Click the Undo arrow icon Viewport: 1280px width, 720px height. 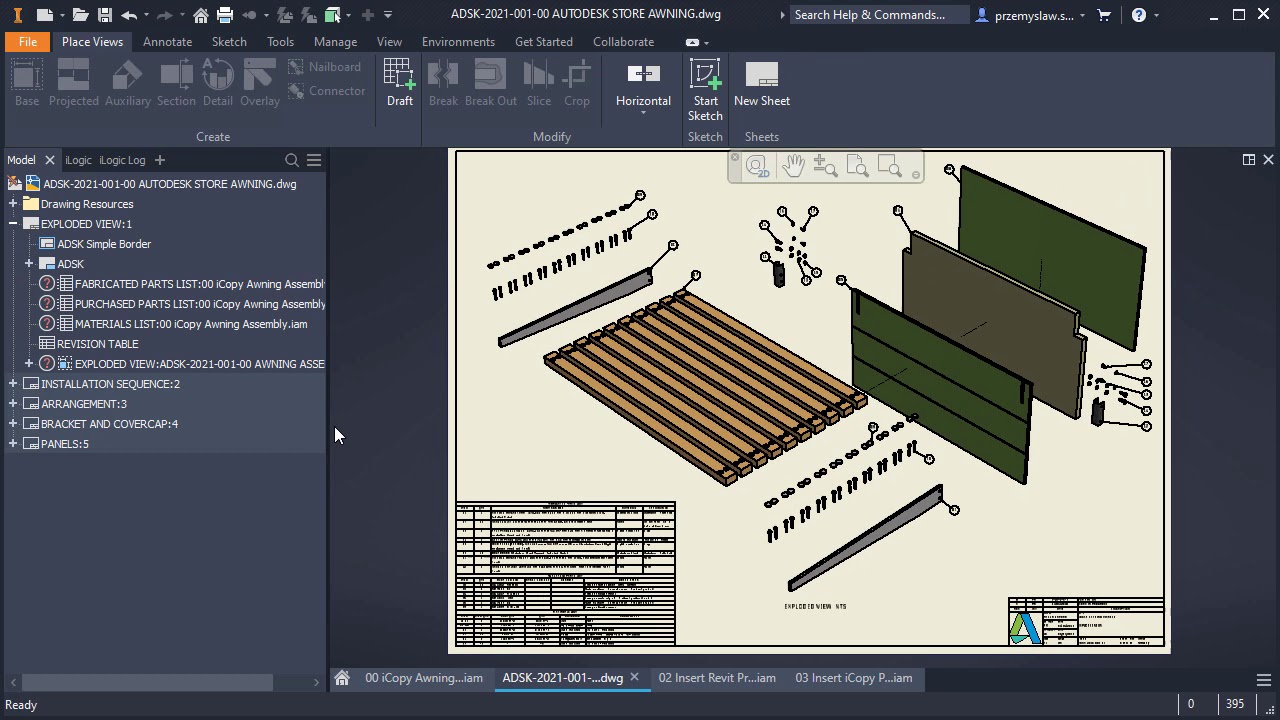(x=129, y=15)
